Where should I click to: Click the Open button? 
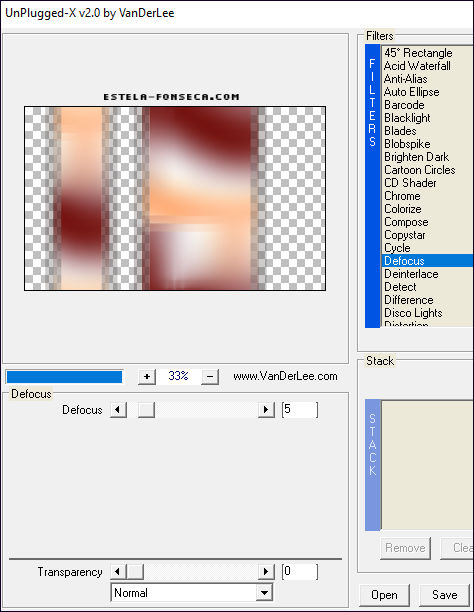(x=384, y=595)
